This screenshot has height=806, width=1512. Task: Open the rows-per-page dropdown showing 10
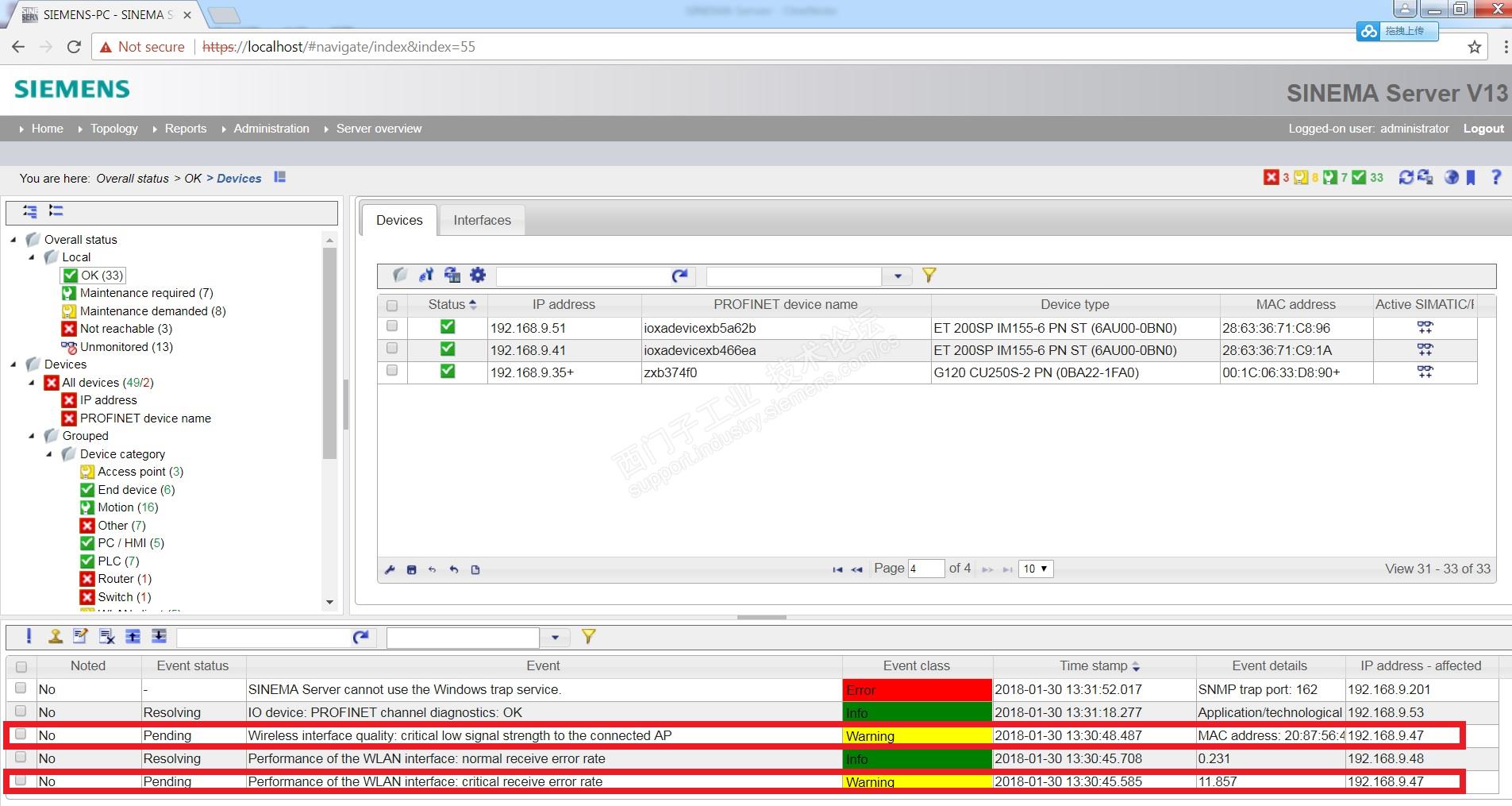point(1036,569)
